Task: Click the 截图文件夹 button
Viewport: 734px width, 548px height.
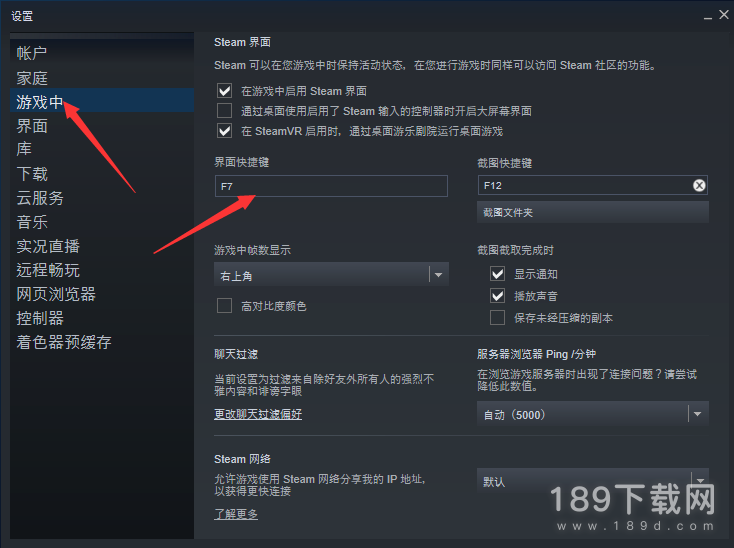Action: pos(593,212)
